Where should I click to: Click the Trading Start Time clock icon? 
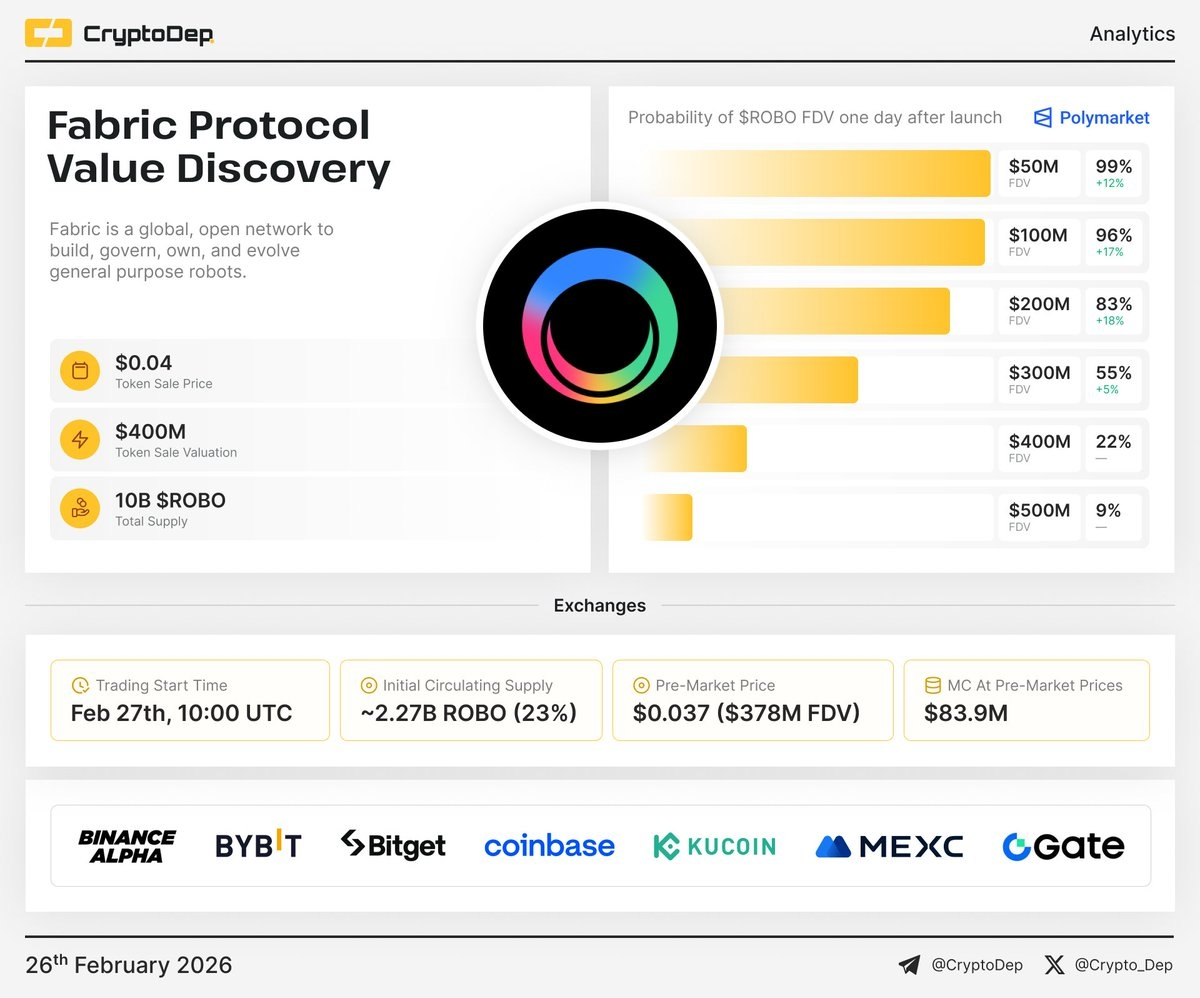click(80, 686)
